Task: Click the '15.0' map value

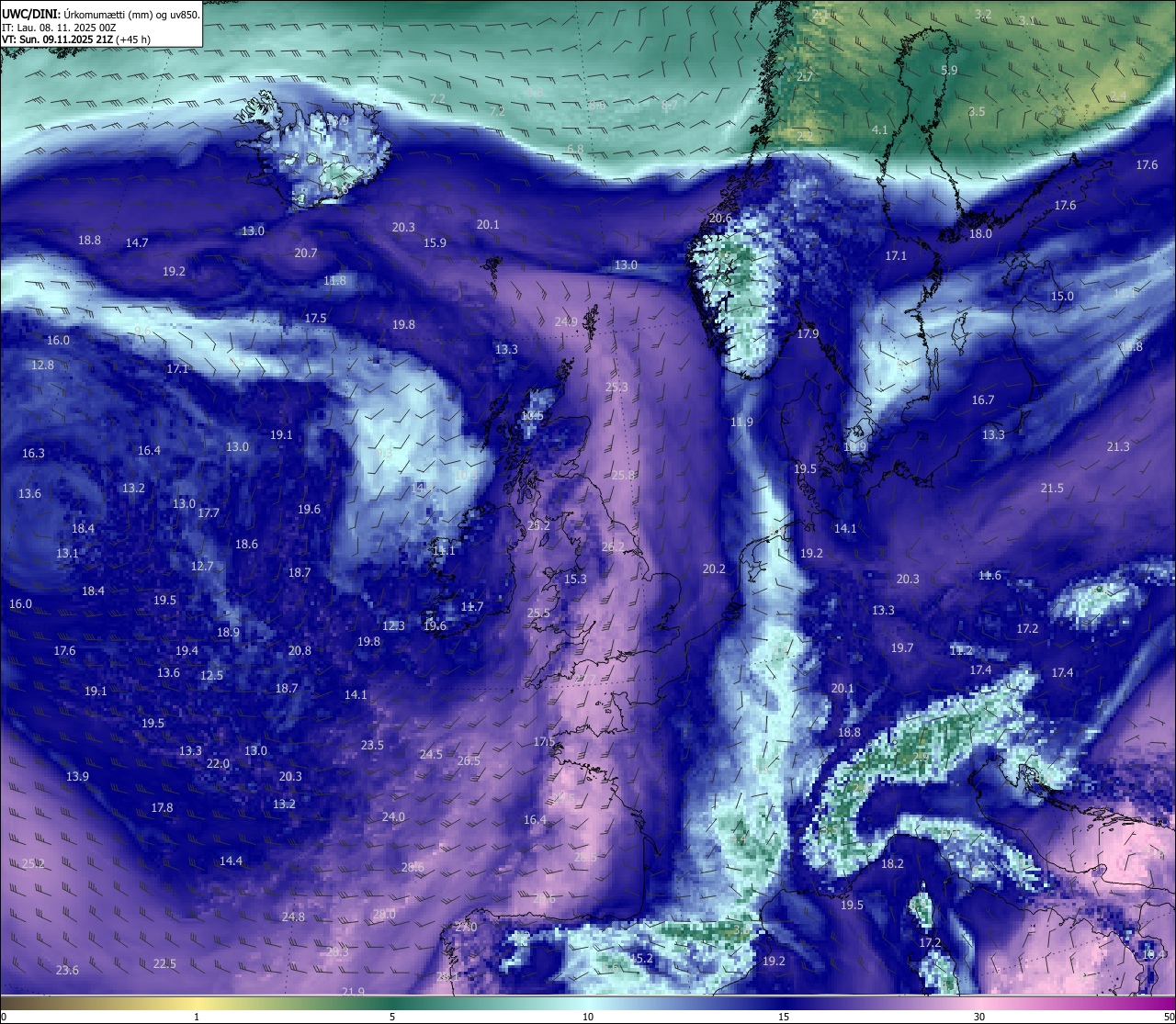Action: [1062, 296]
